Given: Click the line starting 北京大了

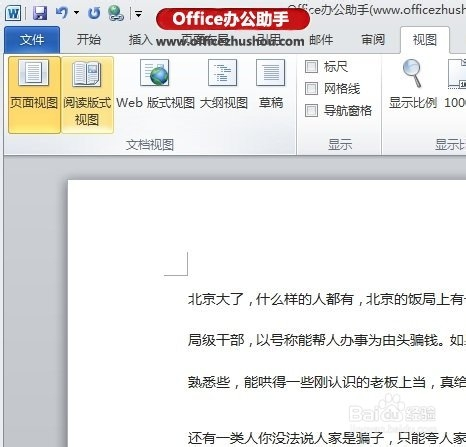Looking at the screenshot, I should (327, 299).
